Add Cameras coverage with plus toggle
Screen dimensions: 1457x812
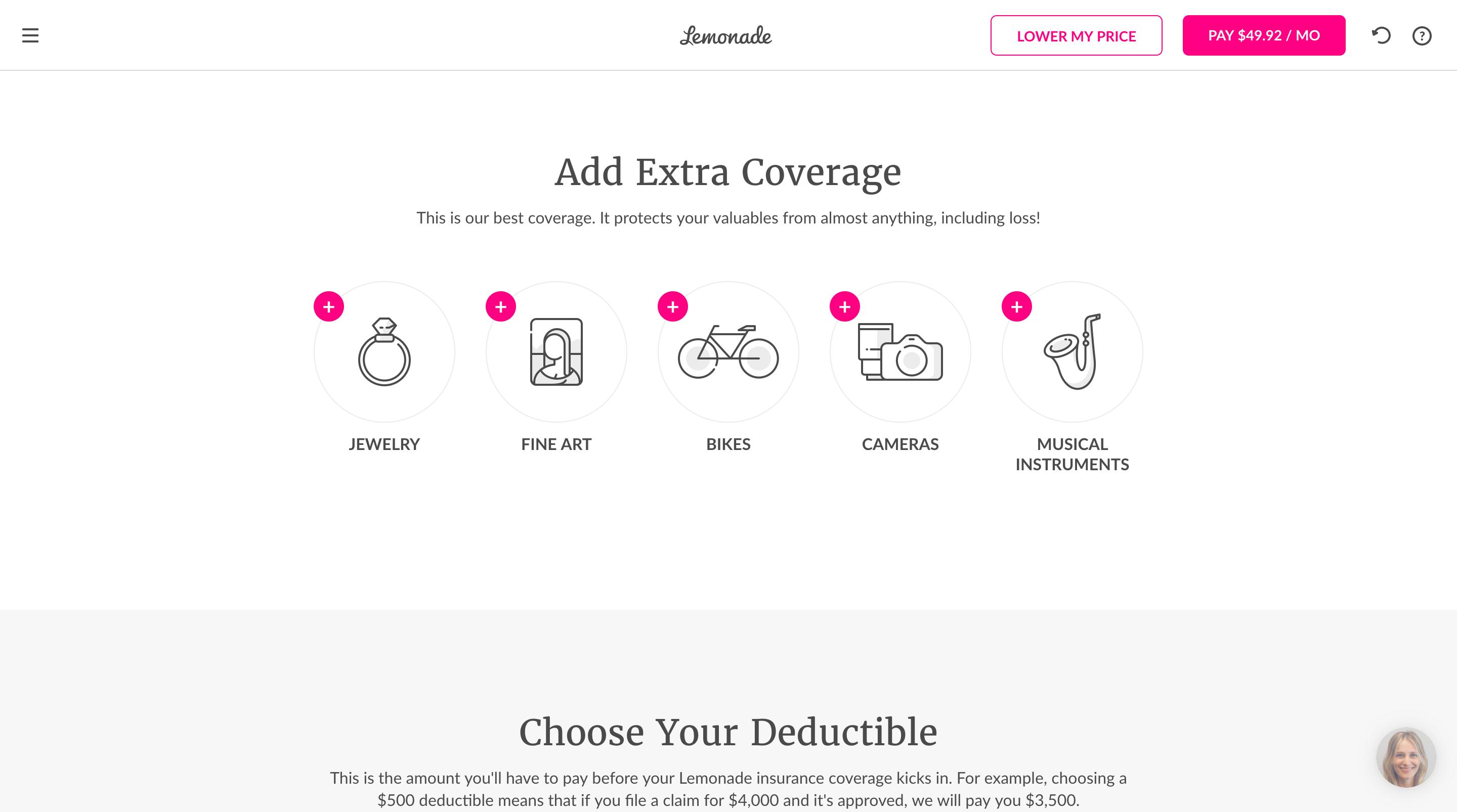844,306
